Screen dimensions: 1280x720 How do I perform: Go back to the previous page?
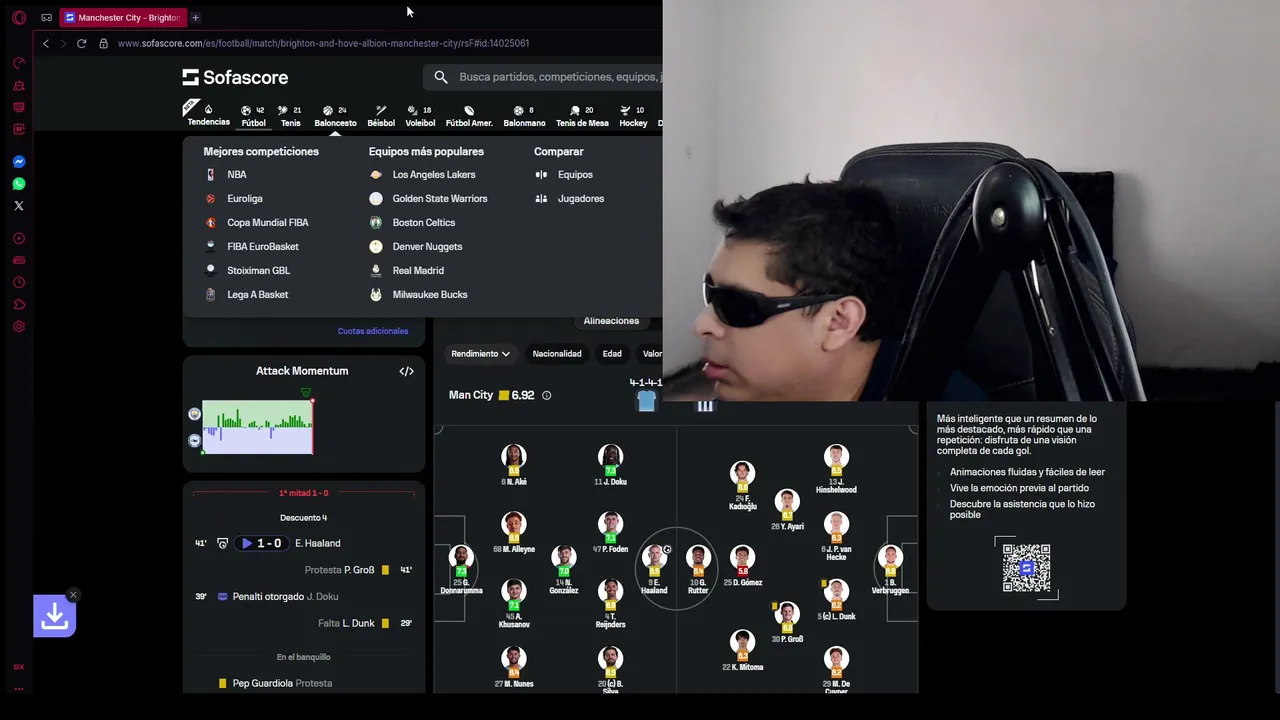point(45,43)
